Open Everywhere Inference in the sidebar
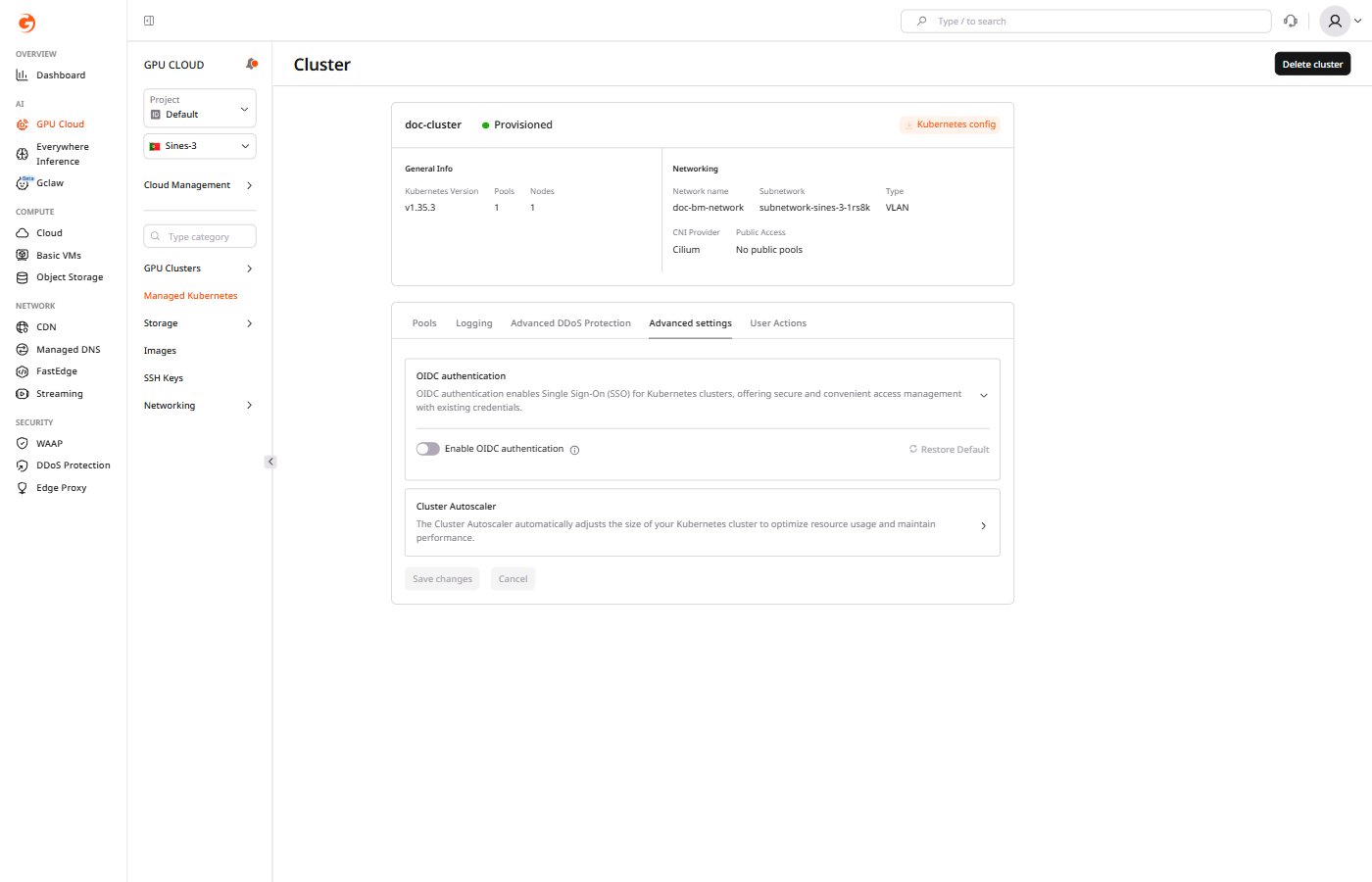 (x=63, y=154)
